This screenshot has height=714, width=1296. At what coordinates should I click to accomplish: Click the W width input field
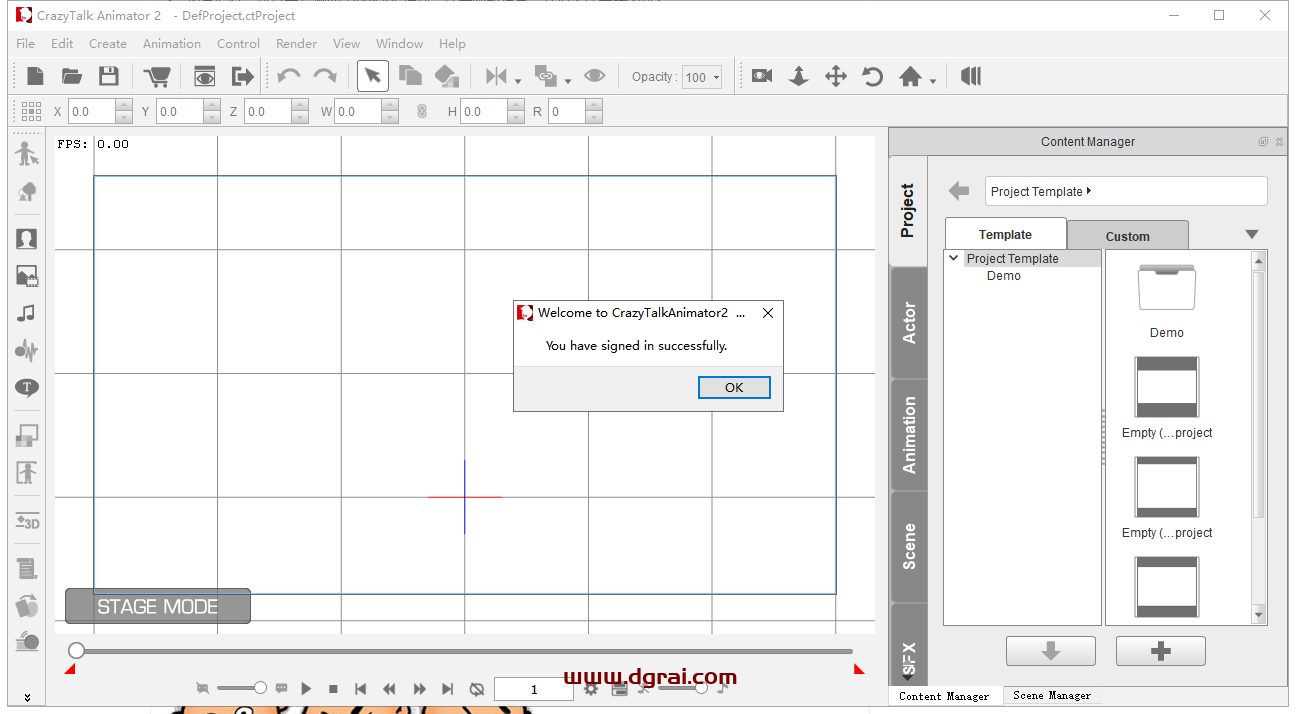pyautogui.click(x=358, y=112)
